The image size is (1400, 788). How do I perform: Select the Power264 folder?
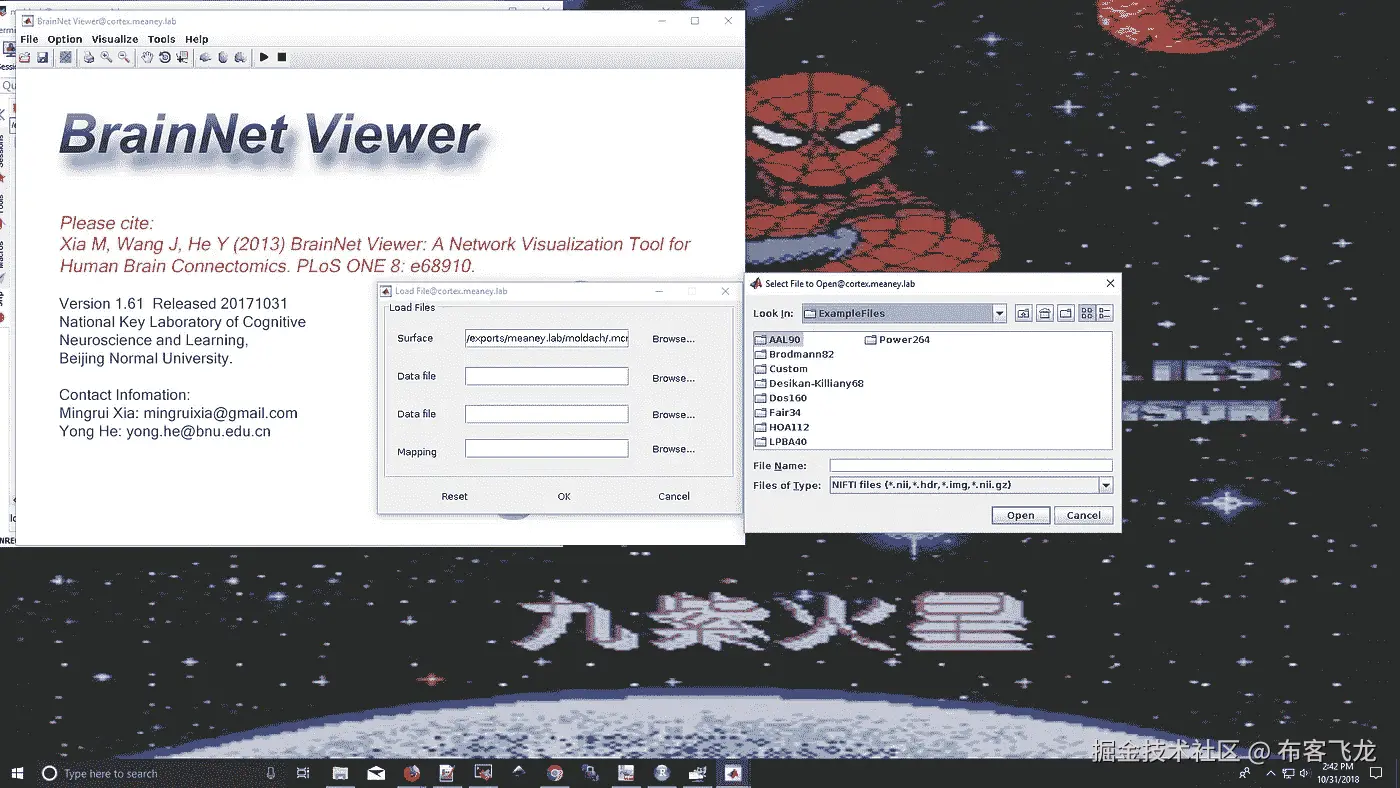898,340
